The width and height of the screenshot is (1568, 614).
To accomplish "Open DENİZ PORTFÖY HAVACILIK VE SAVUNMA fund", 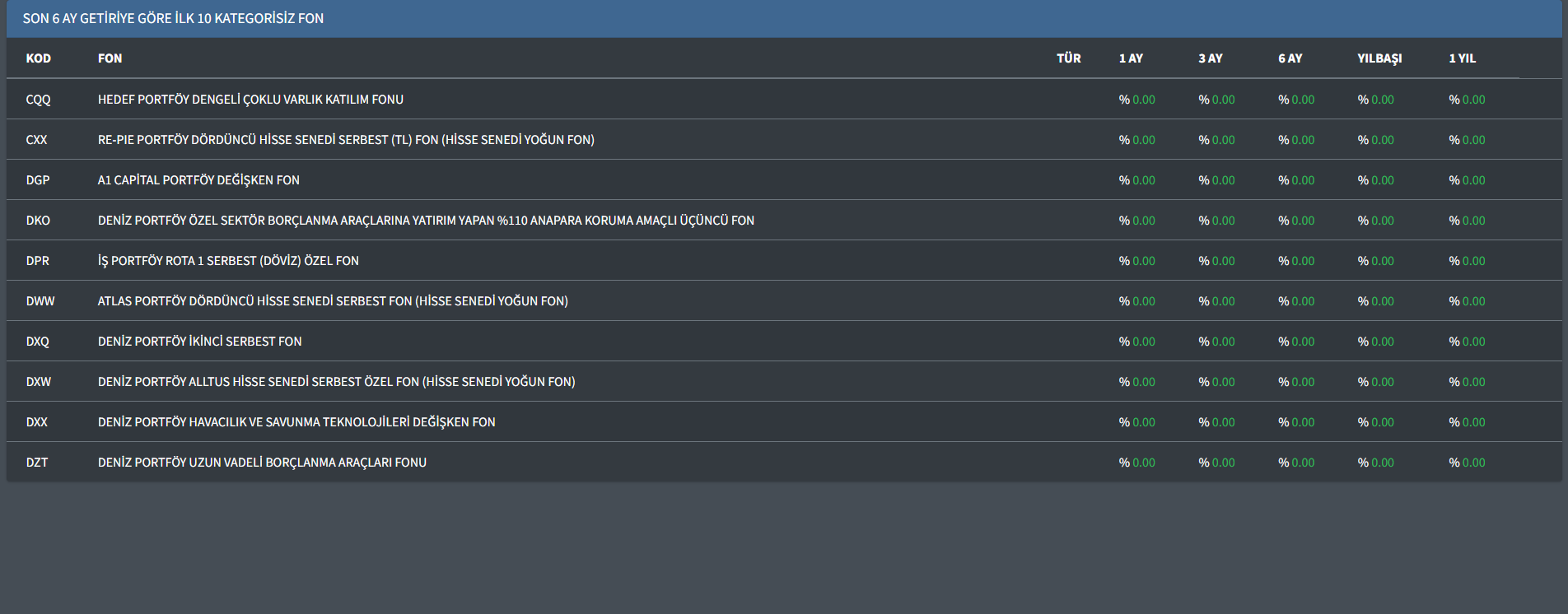I will click(x=296, y=422).
